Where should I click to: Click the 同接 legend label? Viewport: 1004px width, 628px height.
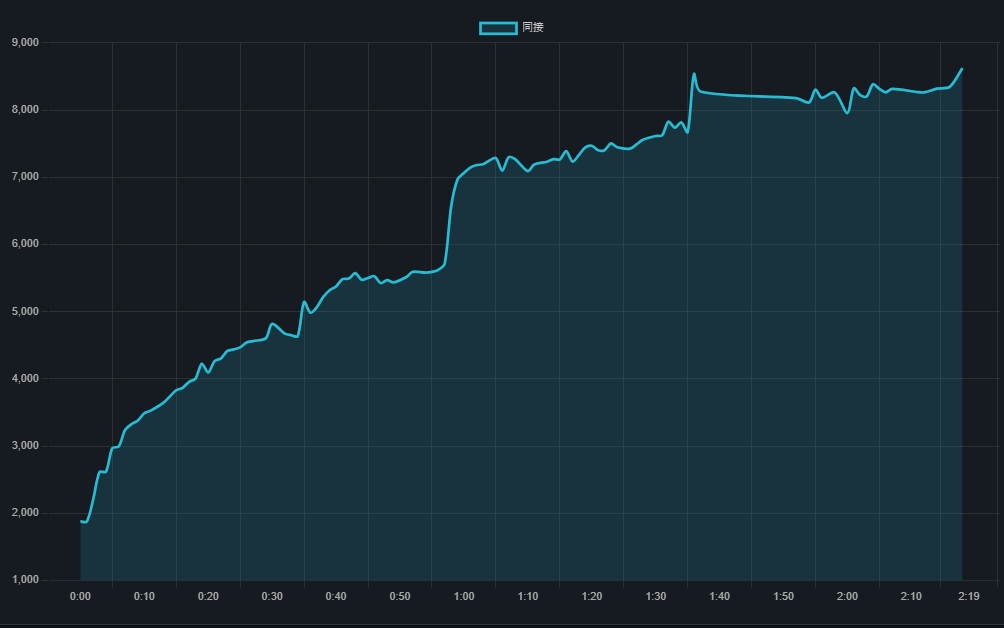coord(533,27)
